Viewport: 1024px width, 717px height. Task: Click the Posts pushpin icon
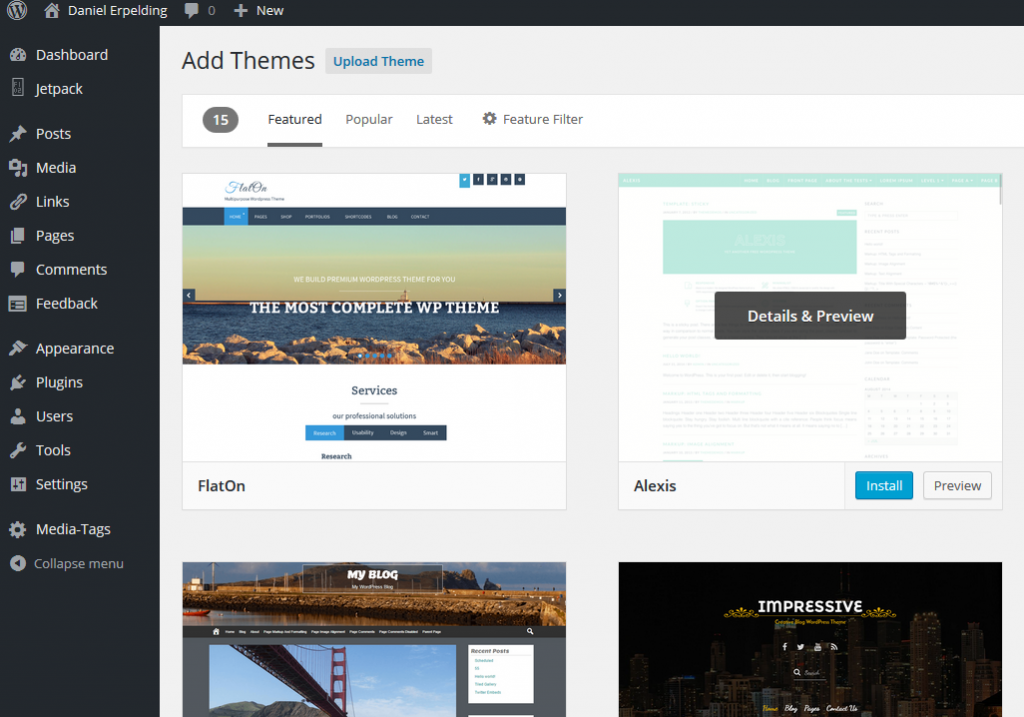click(x=18, y=134)
